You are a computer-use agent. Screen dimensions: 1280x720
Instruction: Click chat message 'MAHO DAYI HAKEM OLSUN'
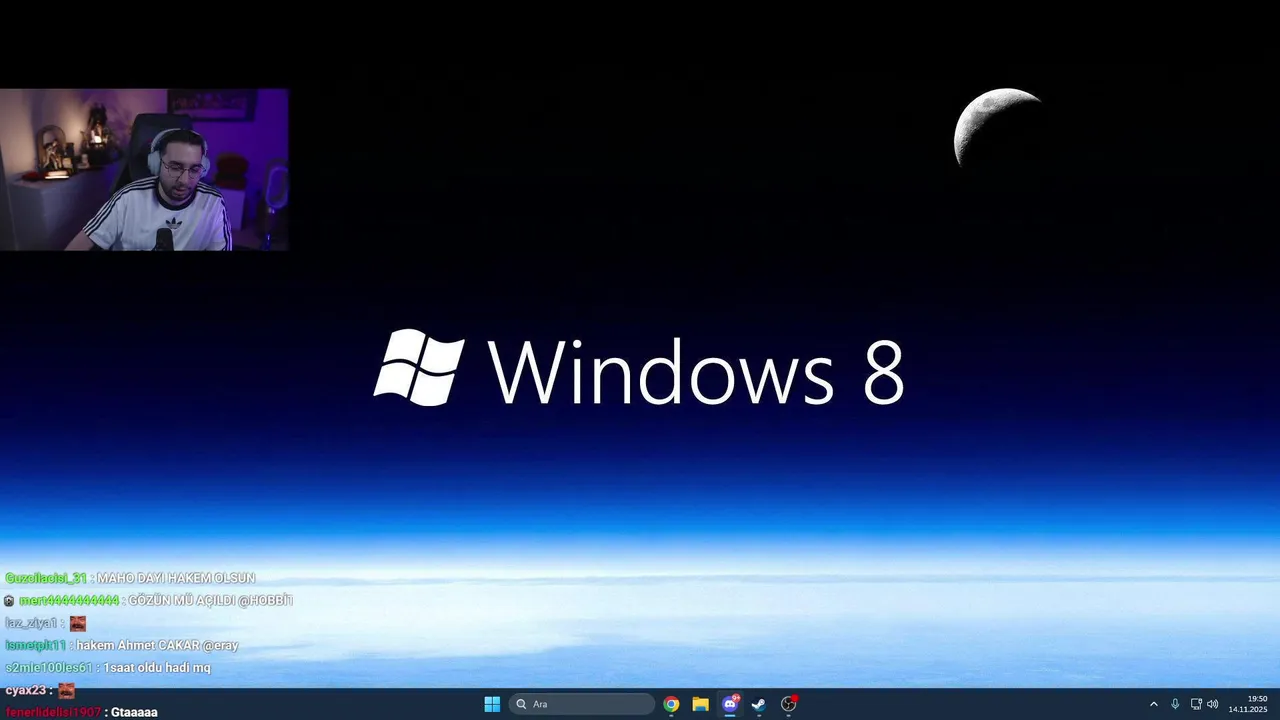(176, 578)
